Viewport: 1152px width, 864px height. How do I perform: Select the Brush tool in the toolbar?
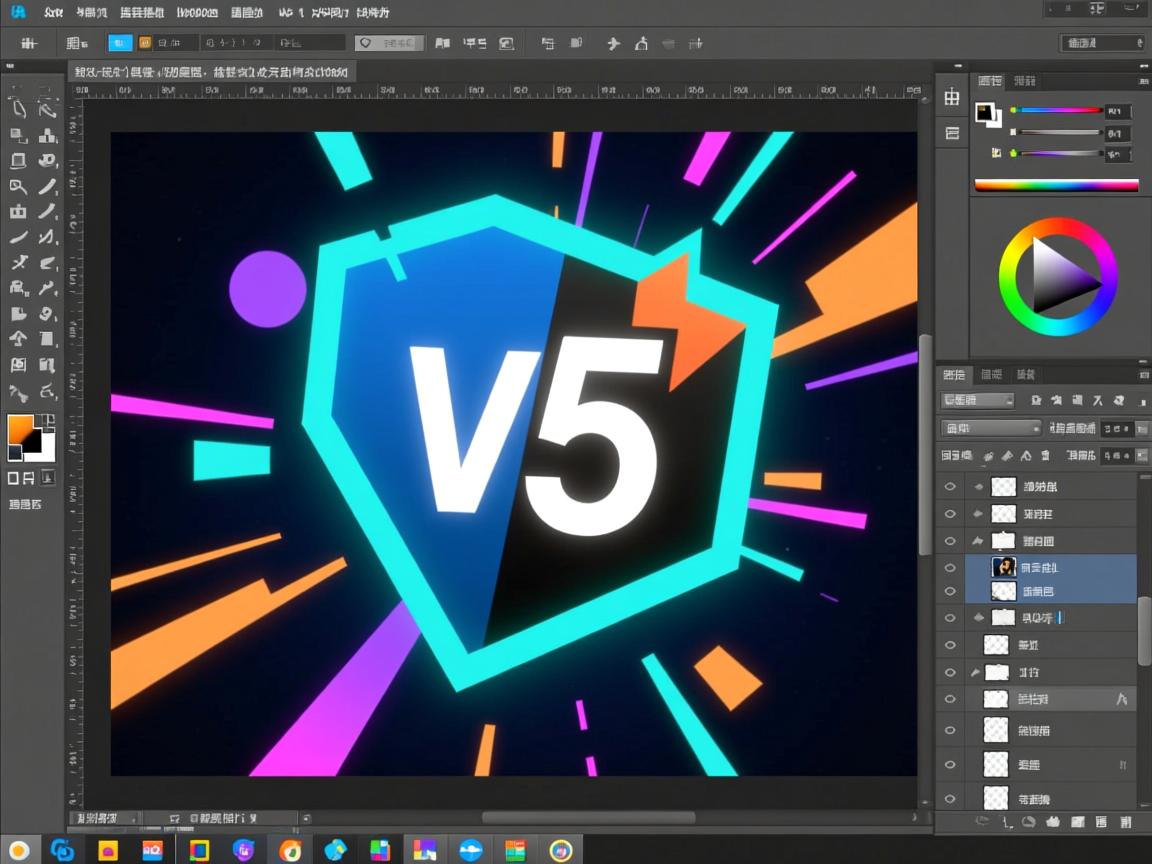click(47, 188)
